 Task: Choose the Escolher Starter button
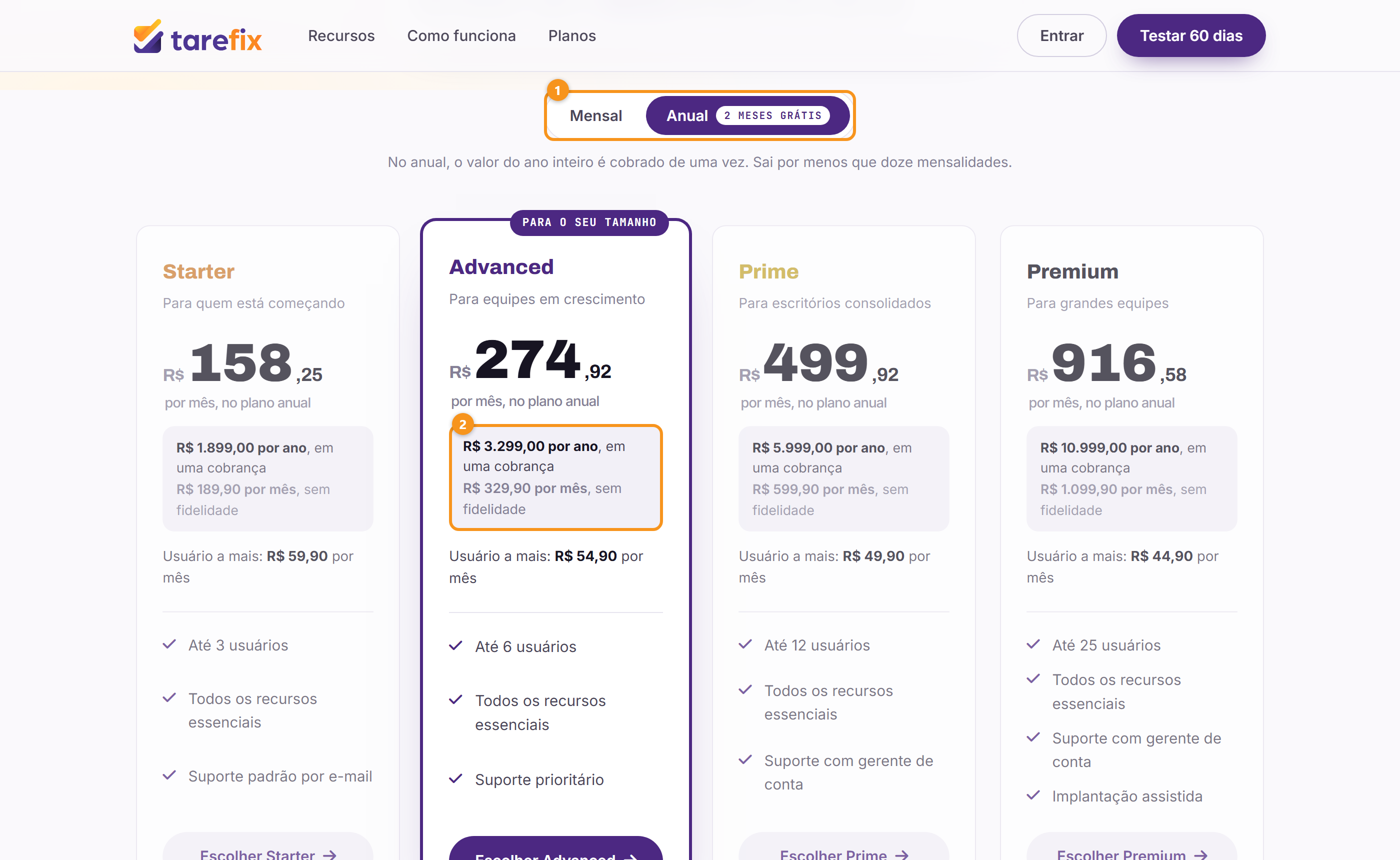[x=268, y=847]
